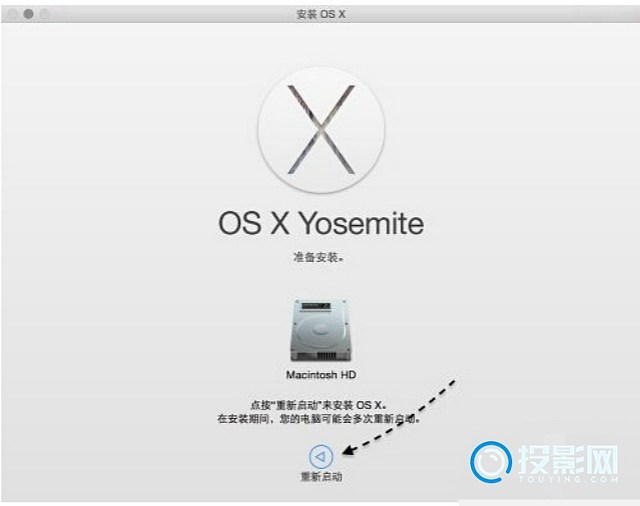Click the circular restart arrow icon
Screen dimensions: 640x506
point(321,457)
